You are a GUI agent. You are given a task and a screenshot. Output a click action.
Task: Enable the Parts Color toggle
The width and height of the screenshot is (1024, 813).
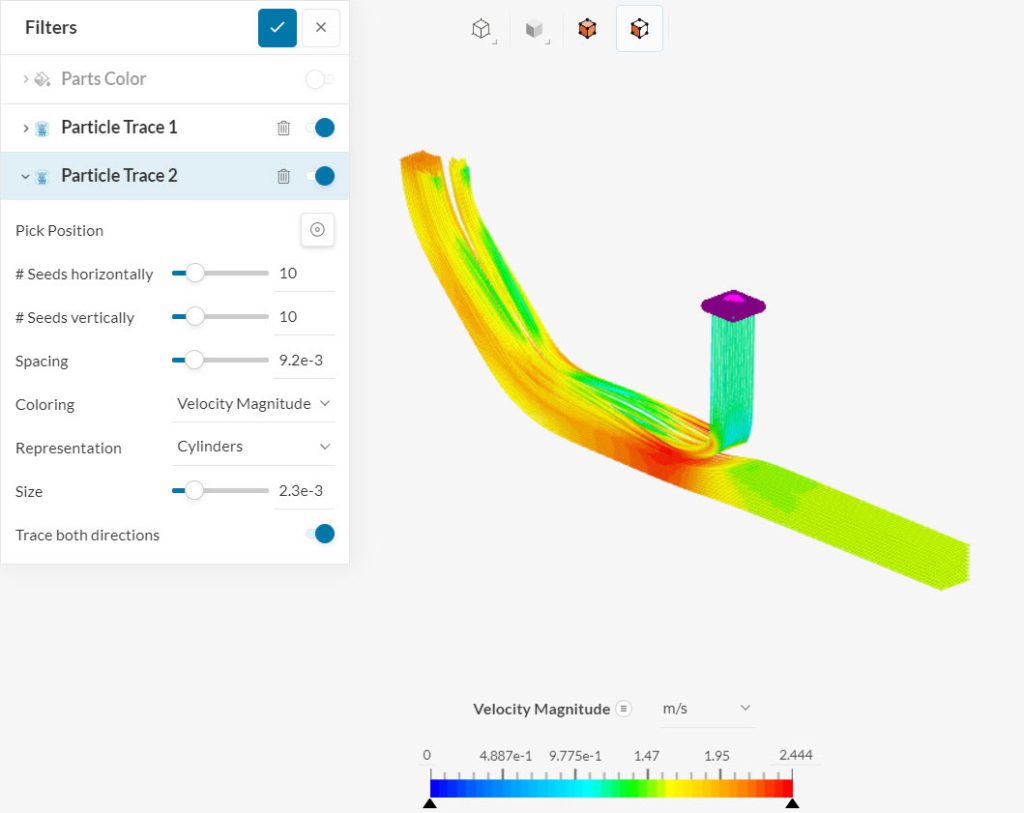pos(320,79)
